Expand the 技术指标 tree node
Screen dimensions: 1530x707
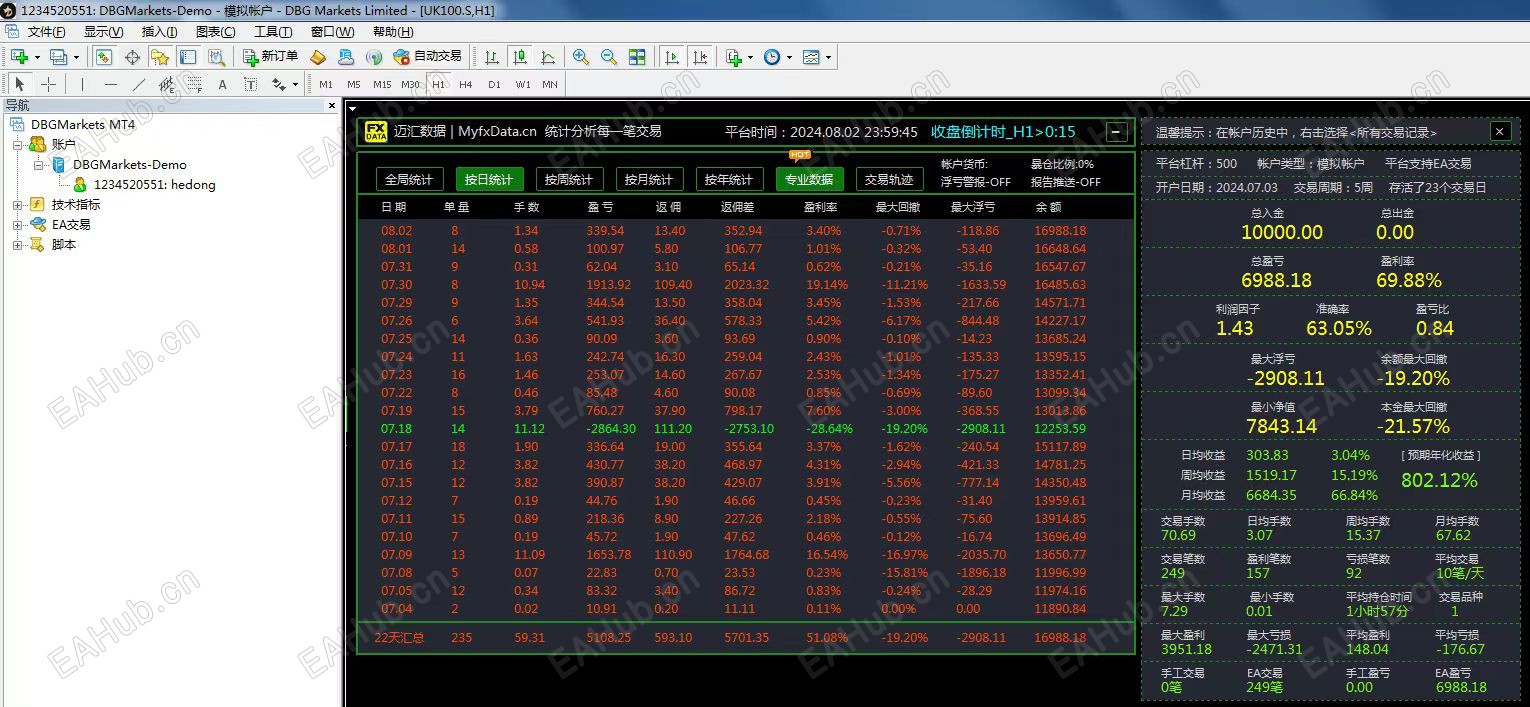[18, 204]
